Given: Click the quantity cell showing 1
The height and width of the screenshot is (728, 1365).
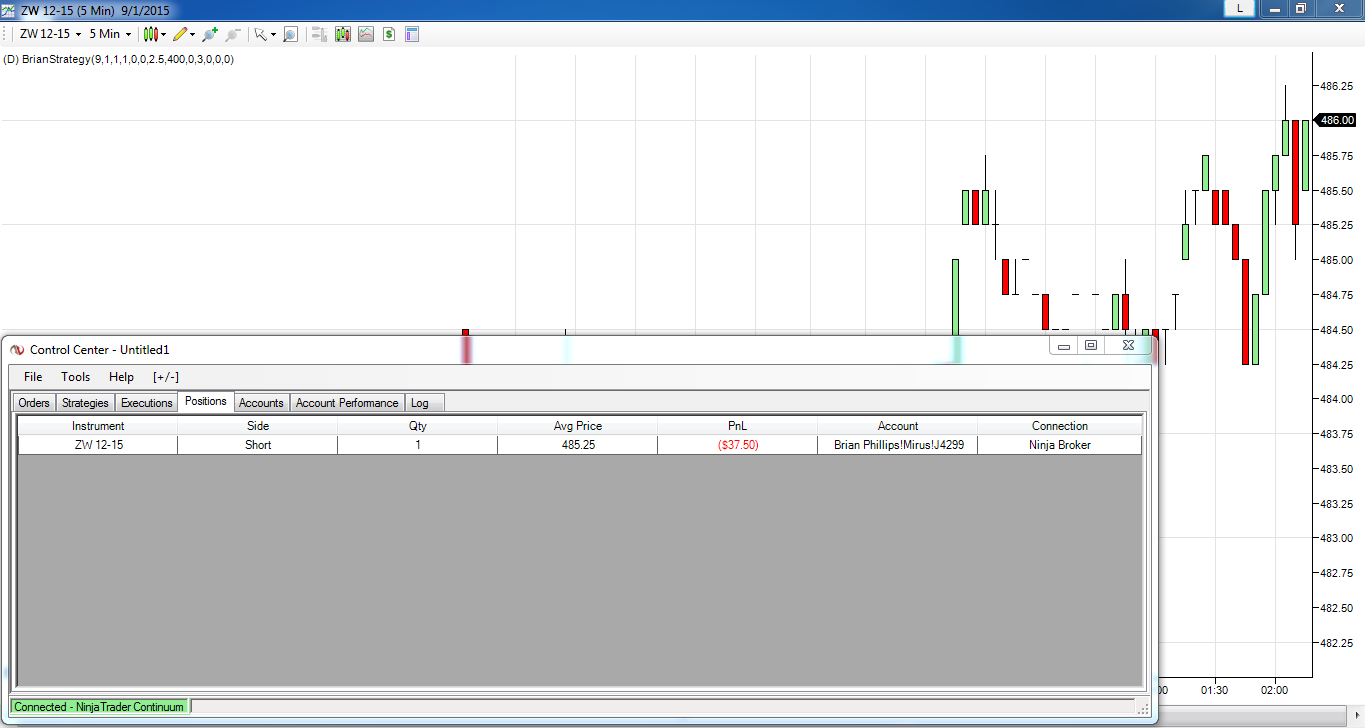Looking at the screenshot, I should pyautogui.click(x=418, y=445).
